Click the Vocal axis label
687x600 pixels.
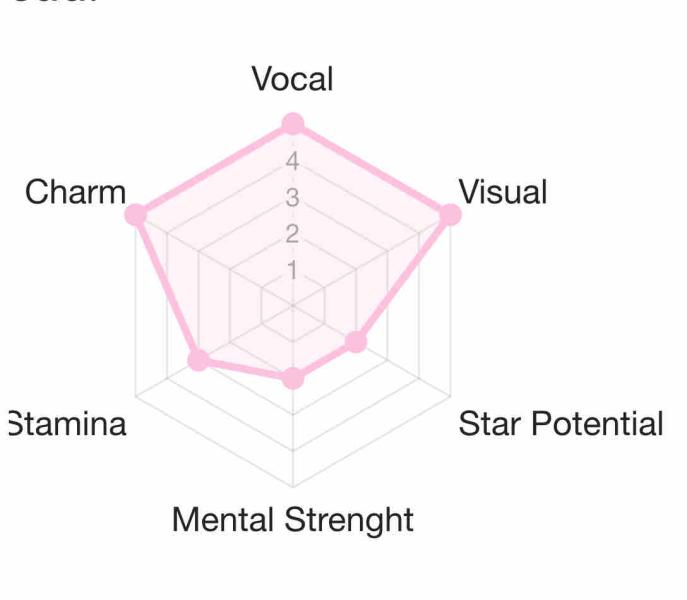(292, 79)
